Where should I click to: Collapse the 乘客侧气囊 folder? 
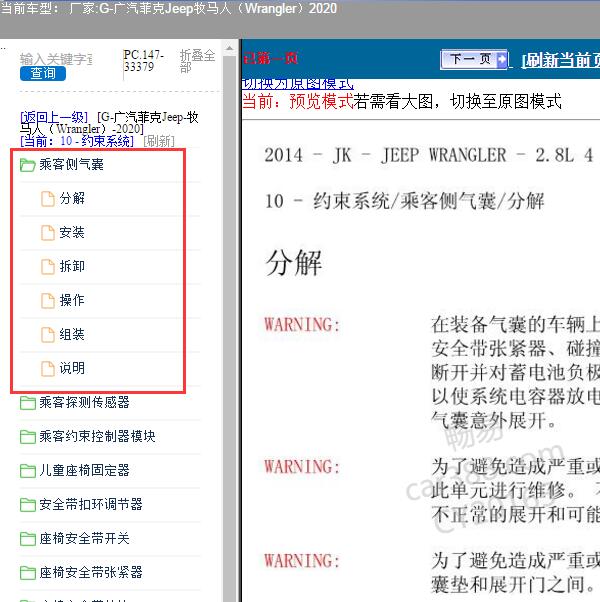point(72,165)
